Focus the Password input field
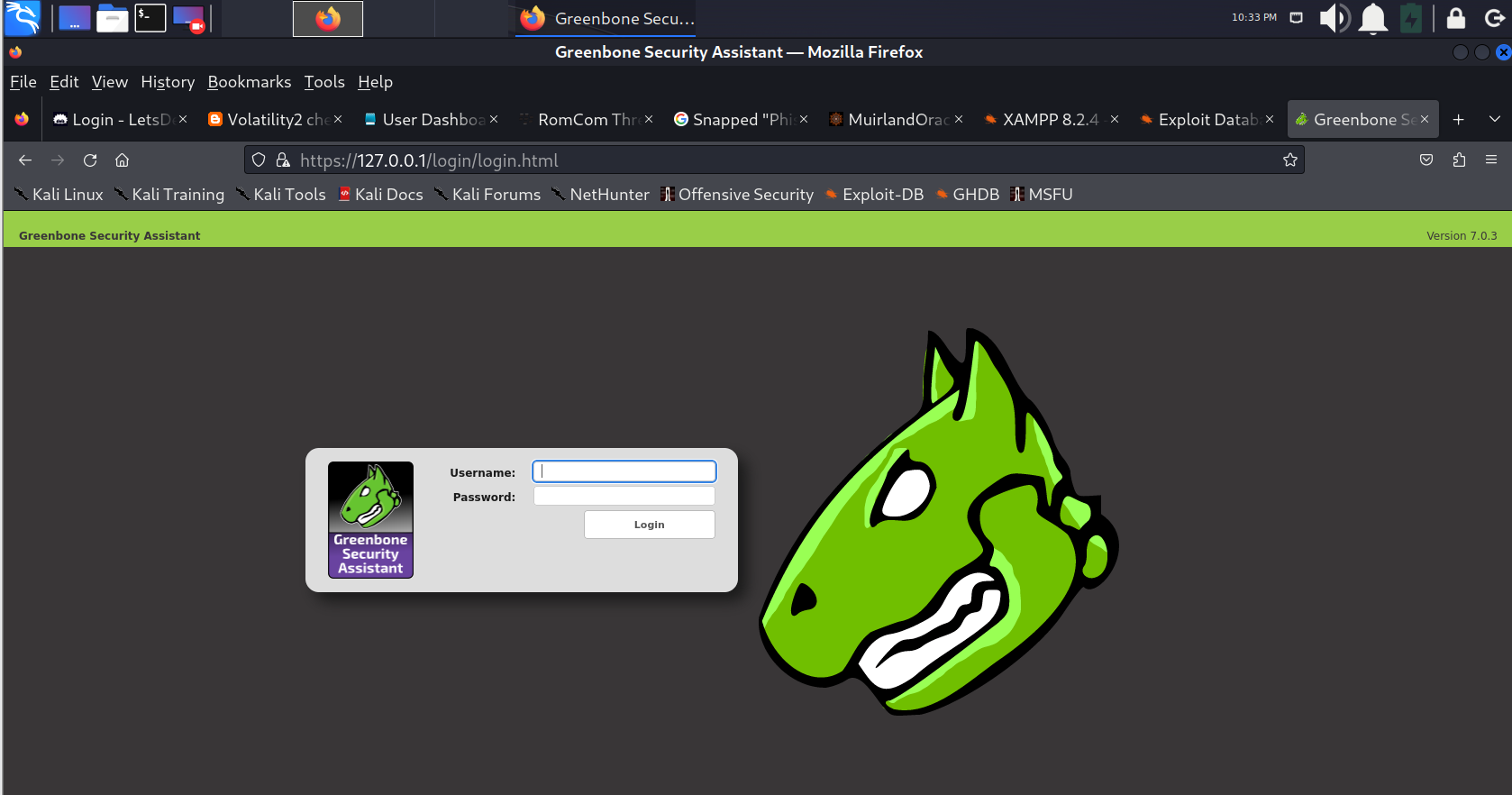This screenshot has height=795, width=1512. coord(624,497)
